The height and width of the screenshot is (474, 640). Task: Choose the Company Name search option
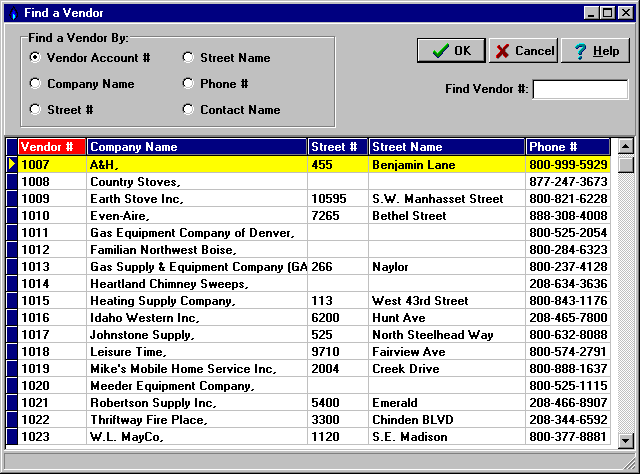pyautogui.click(x=36, y=84)
